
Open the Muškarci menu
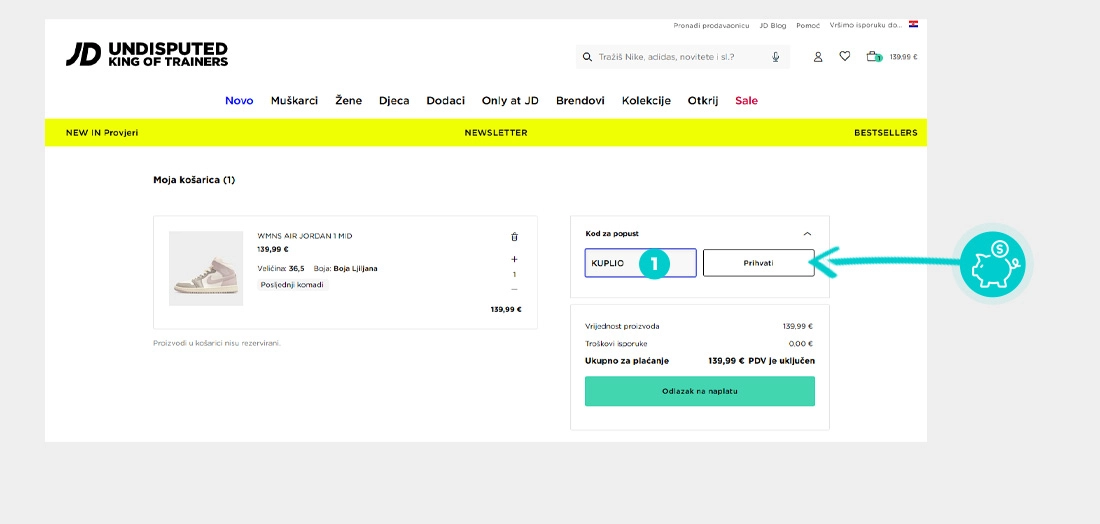point(295,100)
